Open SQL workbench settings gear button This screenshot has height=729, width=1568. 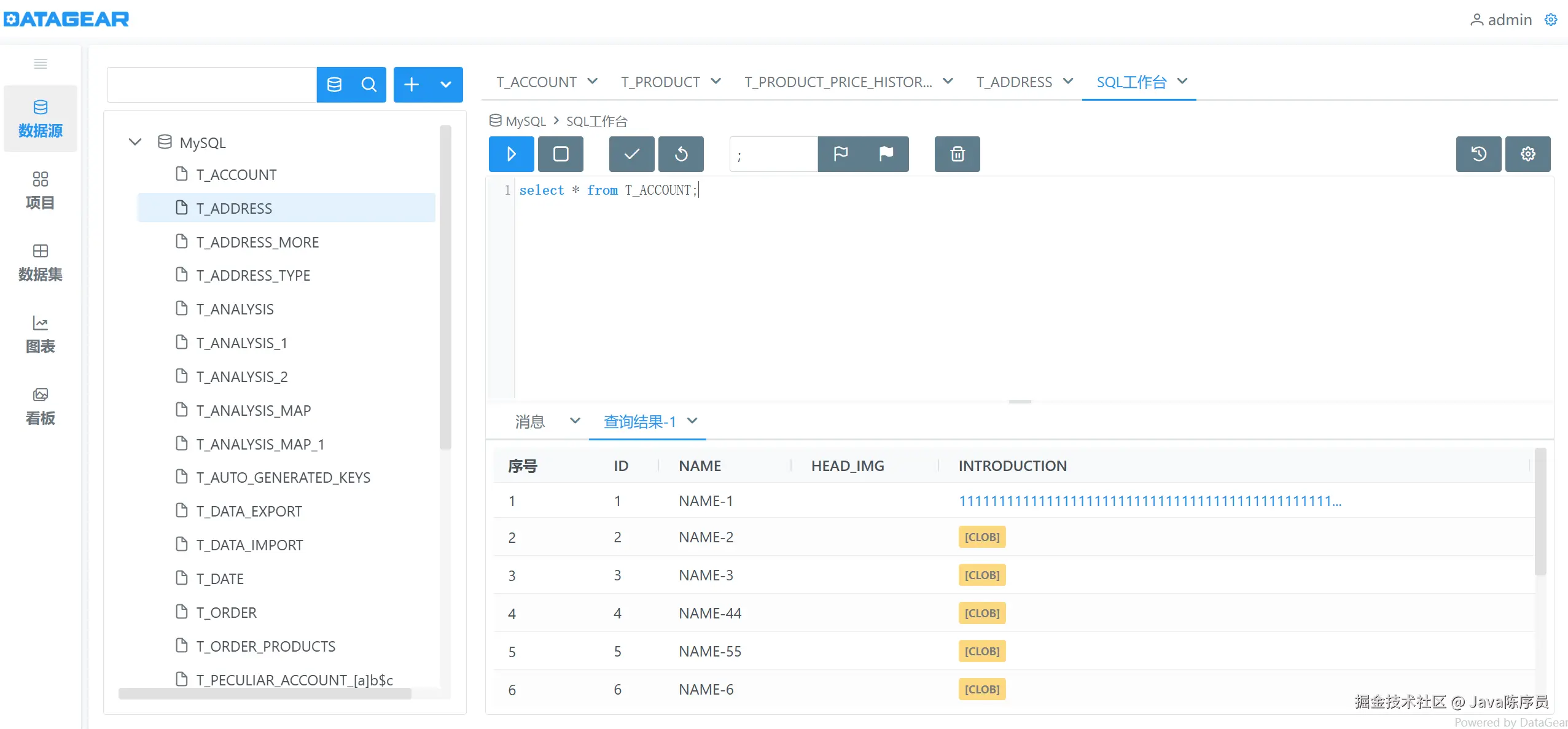pos(1528,154)
